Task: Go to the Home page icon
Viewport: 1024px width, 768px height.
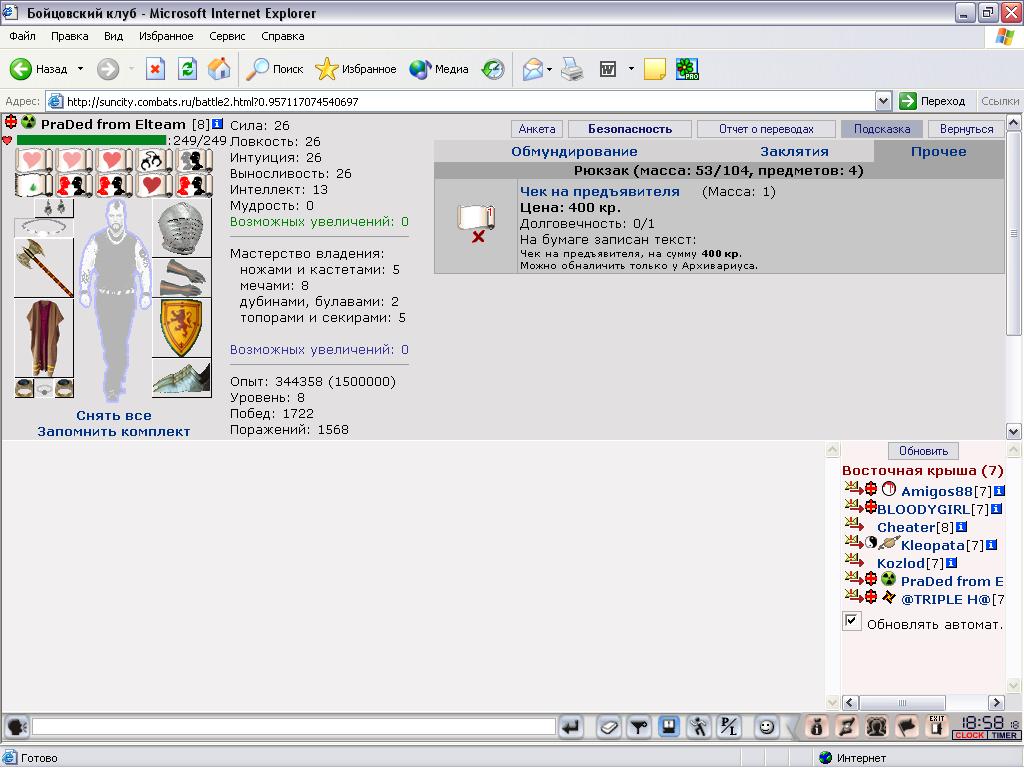Action: coord(219,69)
